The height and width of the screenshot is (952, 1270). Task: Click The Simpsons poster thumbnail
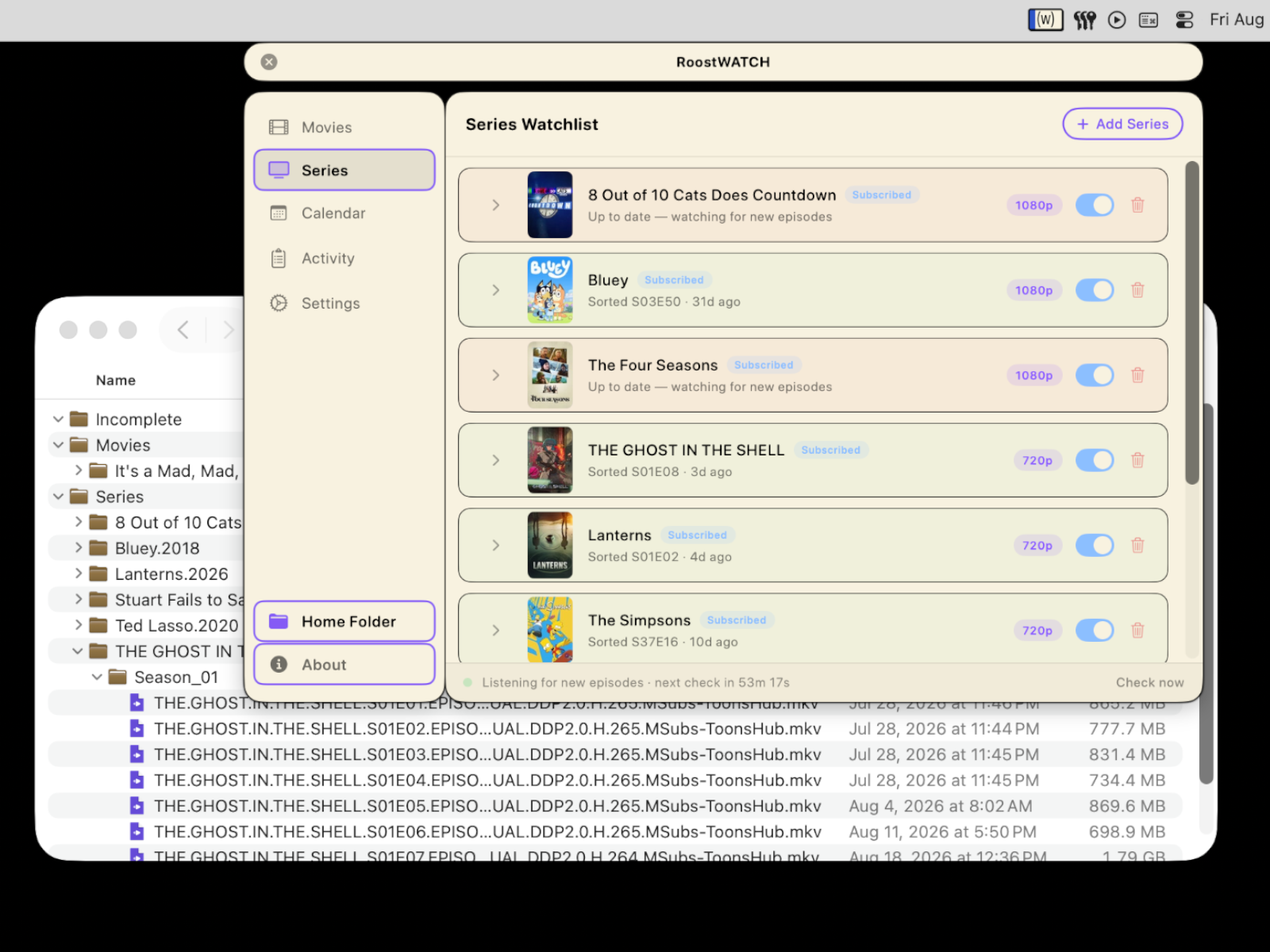[550, 629]
